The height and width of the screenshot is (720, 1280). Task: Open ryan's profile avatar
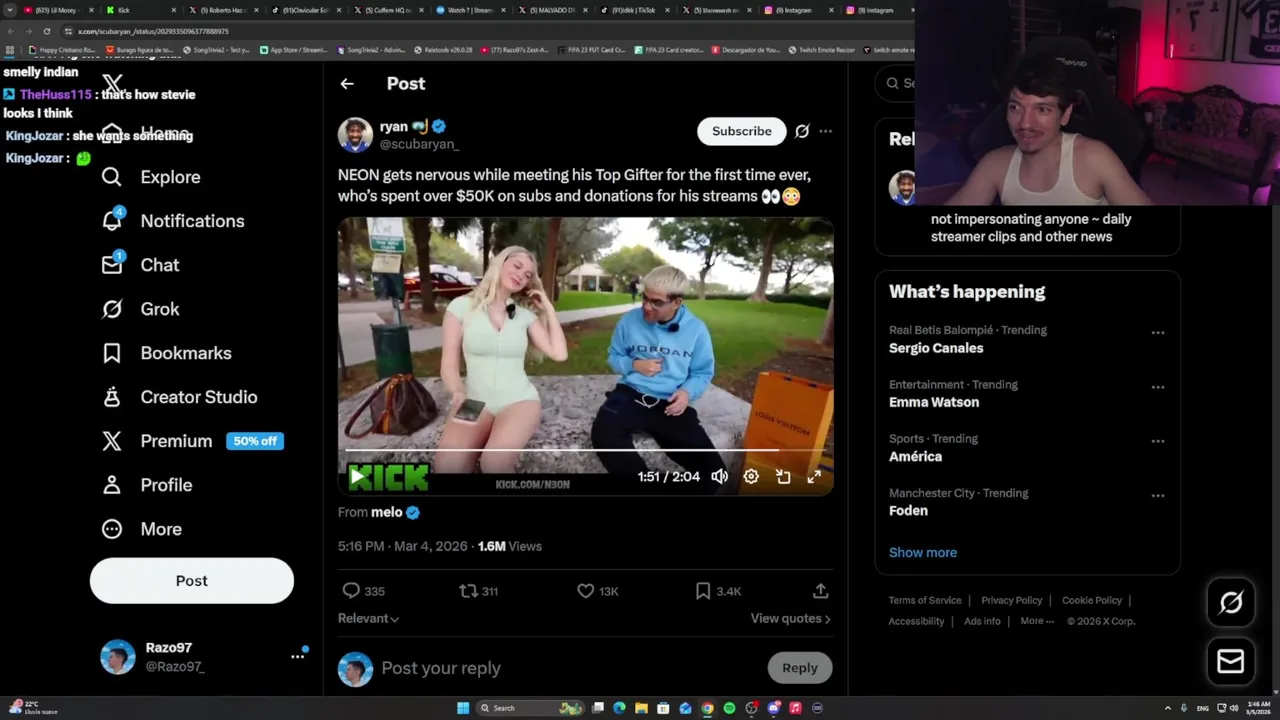click(355, 134)
